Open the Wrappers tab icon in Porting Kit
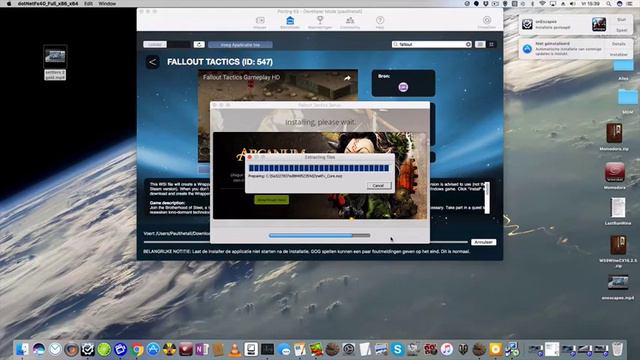This screenshot has height=360, width=640. pos(260,20)
